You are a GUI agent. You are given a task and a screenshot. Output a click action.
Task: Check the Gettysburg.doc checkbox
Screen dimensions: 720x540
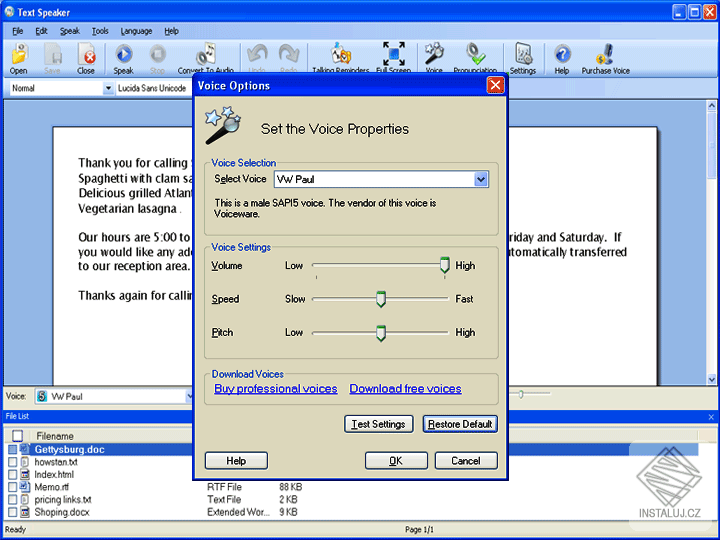pos(12,450)
